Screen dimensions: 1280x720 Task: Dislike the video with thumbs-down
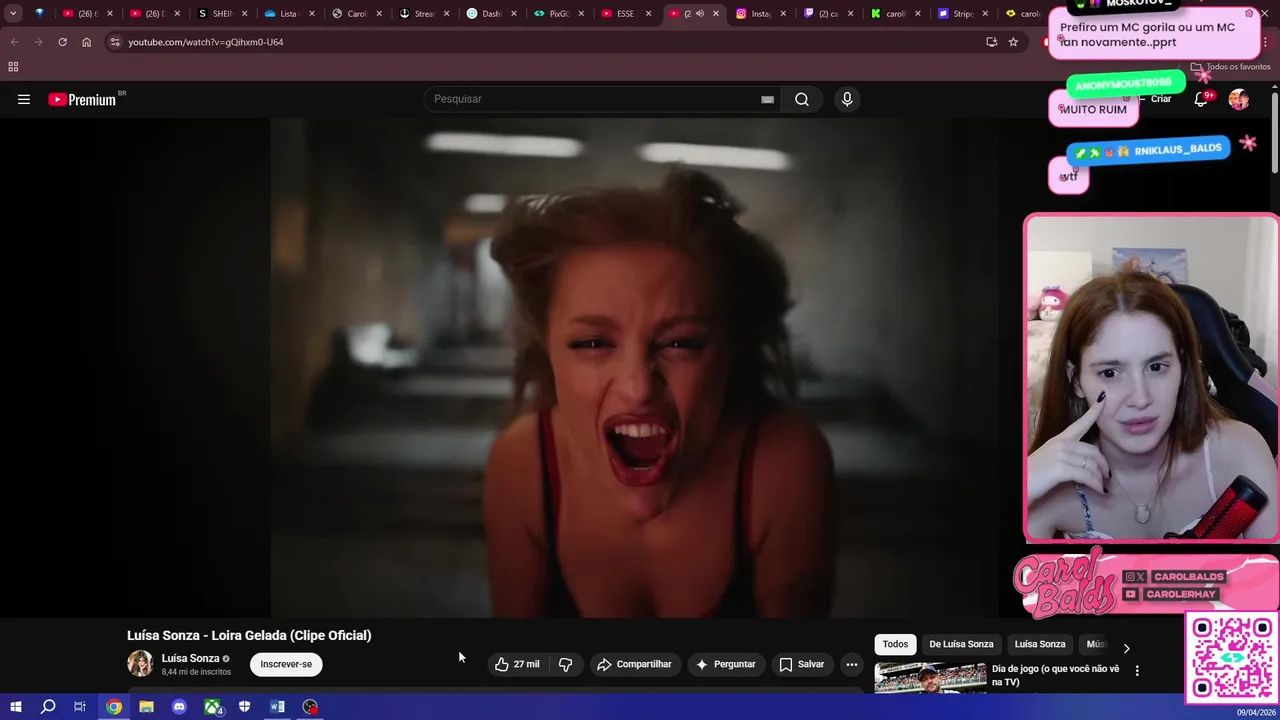point(565,664)
